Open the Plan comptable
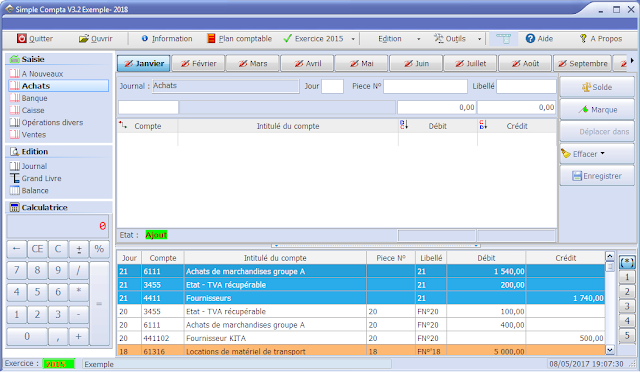Viewport: 640px width, 372px height. (x=240, y=39)
